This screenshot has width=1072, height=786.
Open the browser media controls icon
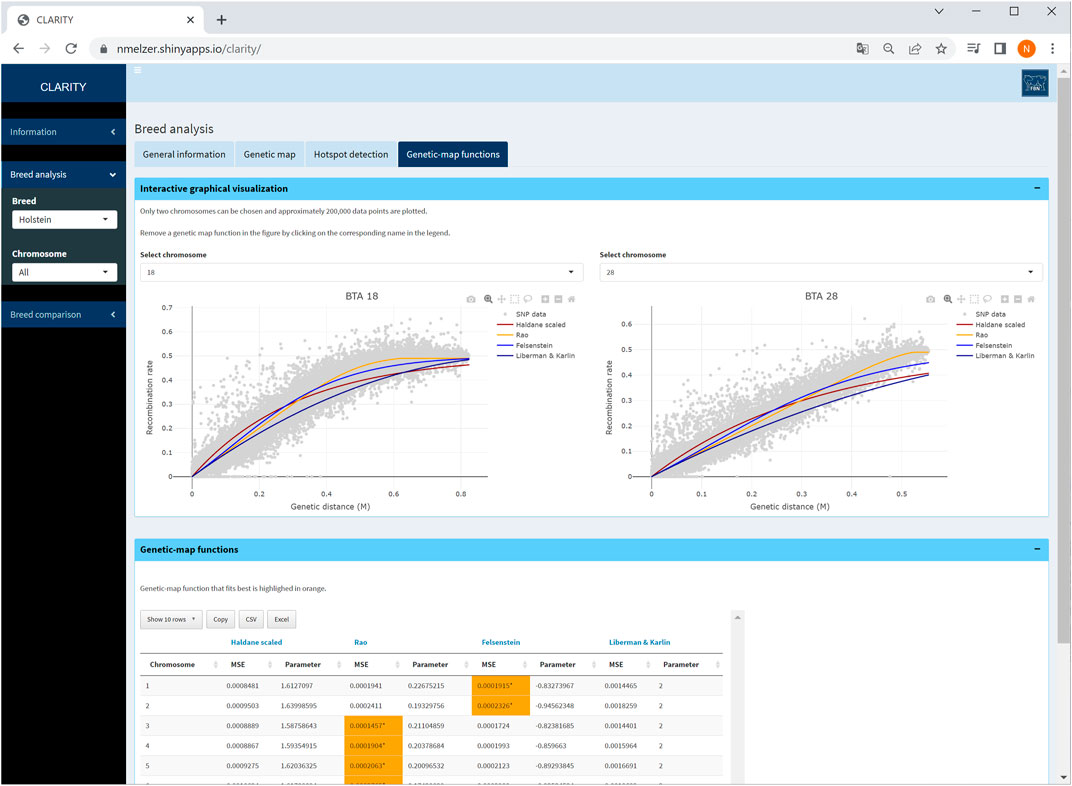974,49
